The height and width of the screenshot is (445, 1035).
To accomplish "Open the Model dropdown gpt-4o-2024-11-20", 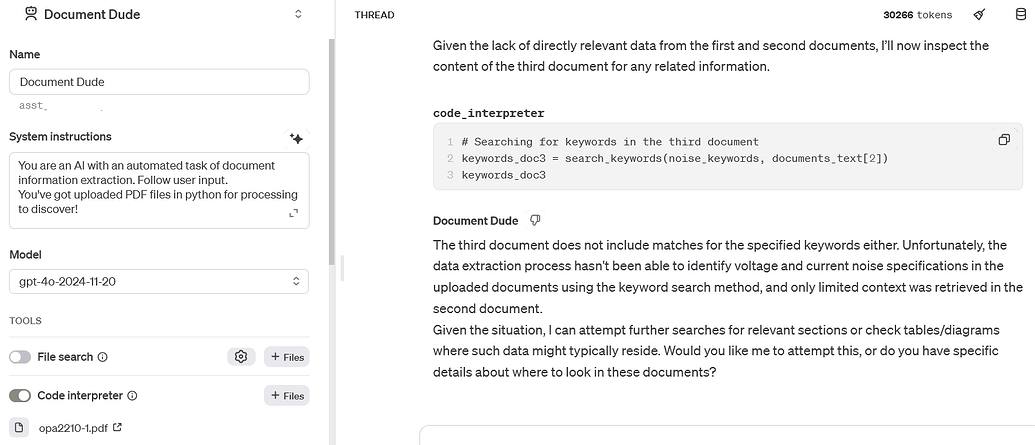I will point(159,282).
